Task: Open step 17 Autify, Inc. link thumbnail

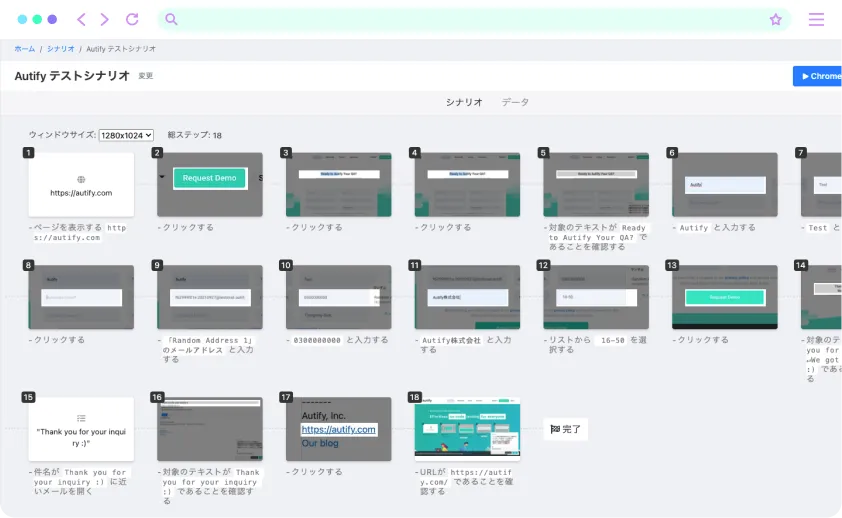Action: point(339,429)
